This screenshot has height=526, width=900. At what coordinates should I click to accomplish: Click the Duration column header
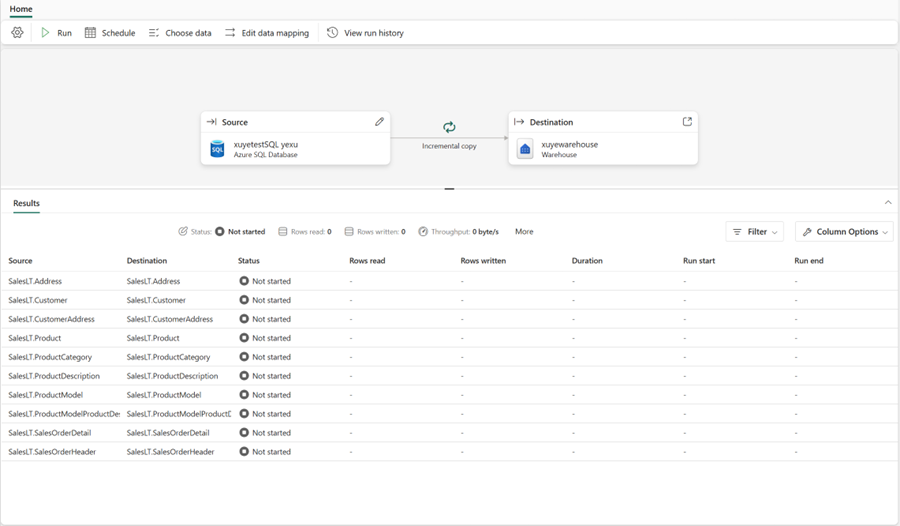[587, 261]
